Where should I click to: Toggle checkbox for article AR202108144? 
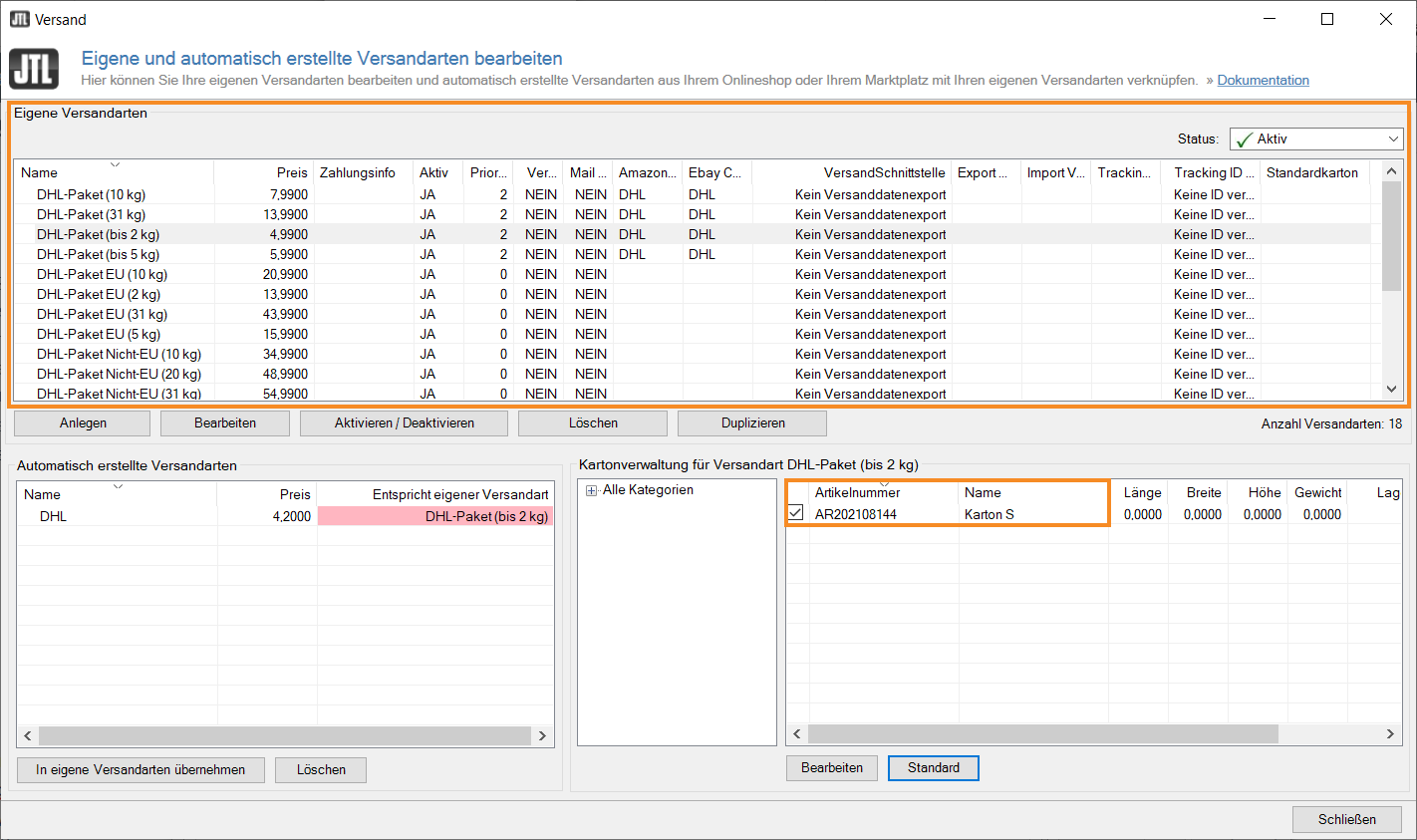click(x=796, y=513)
